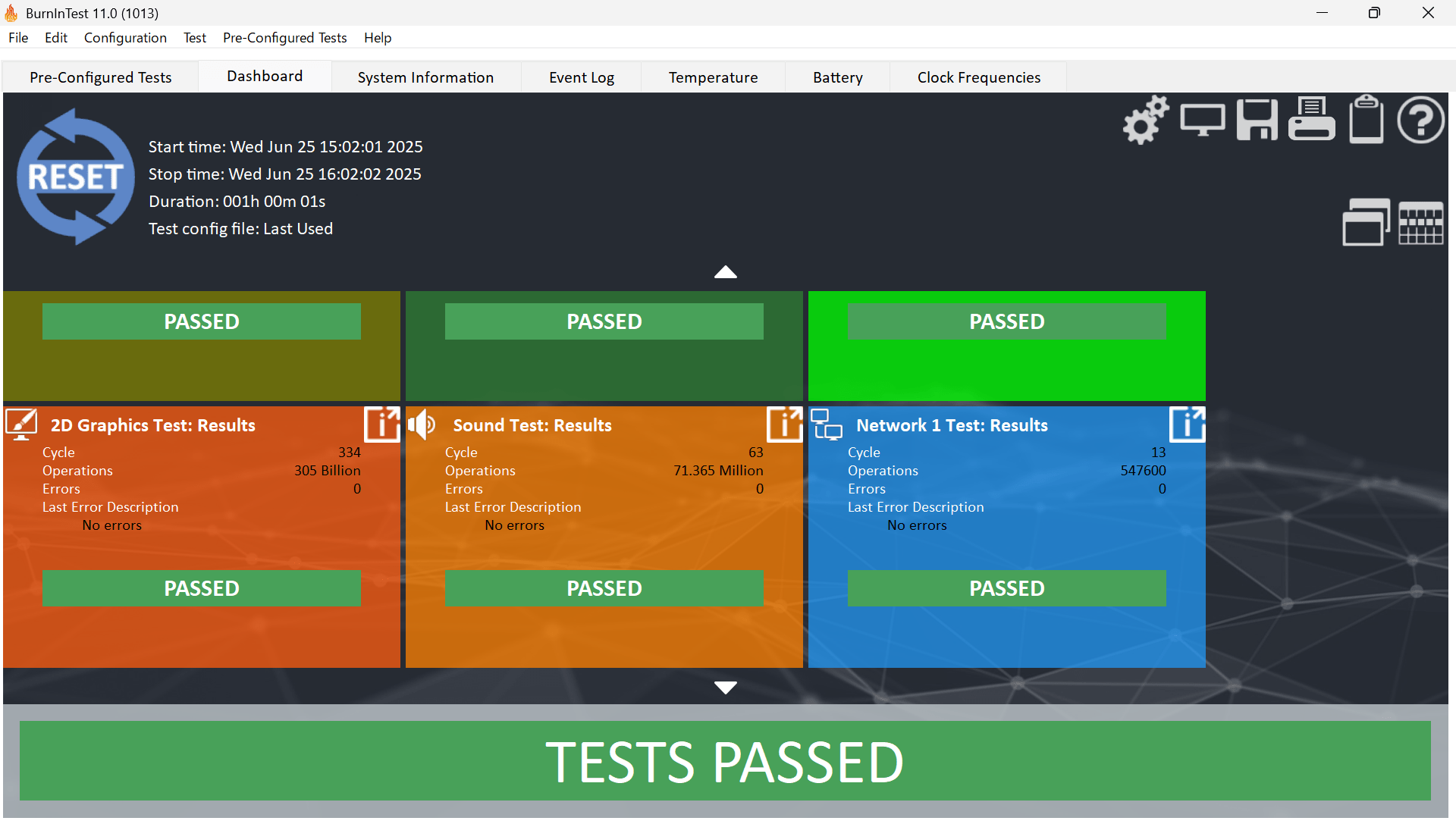Viewport: 1456px width, 824px height.
Task: Click the Network 1 cycle count 13
Action: click(1159, 453)
